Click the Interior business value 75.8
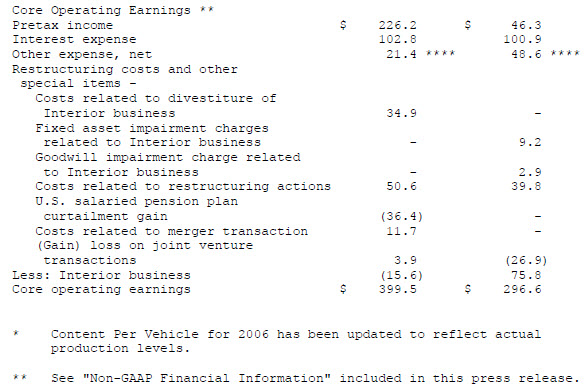The width and height of the screenshot is (584, 391). point(526,276)
